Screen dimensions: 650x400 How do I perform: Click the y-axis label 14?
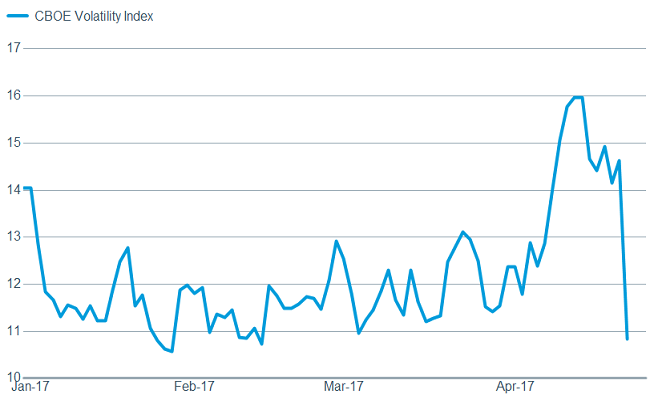(14, 189)
